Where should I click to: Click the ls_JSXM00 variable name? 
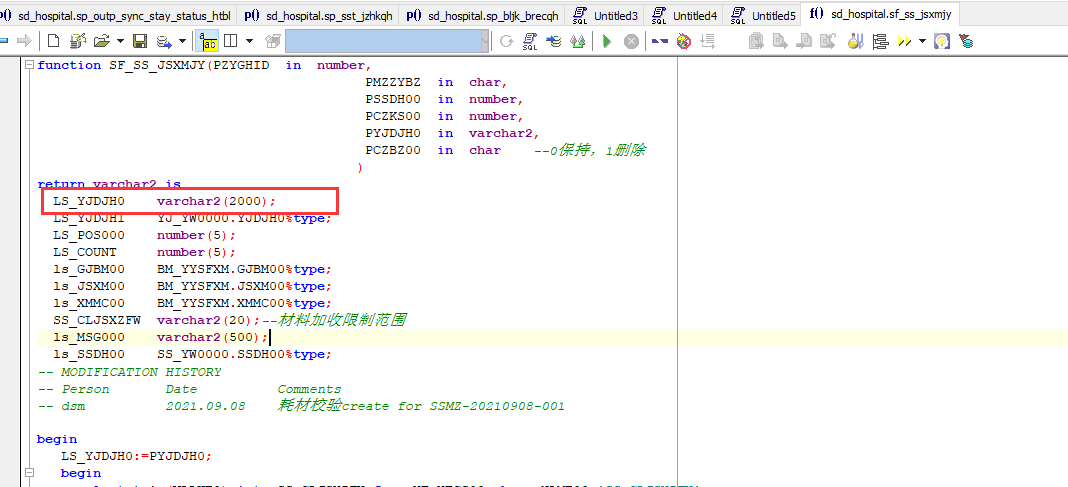point(89,287)
